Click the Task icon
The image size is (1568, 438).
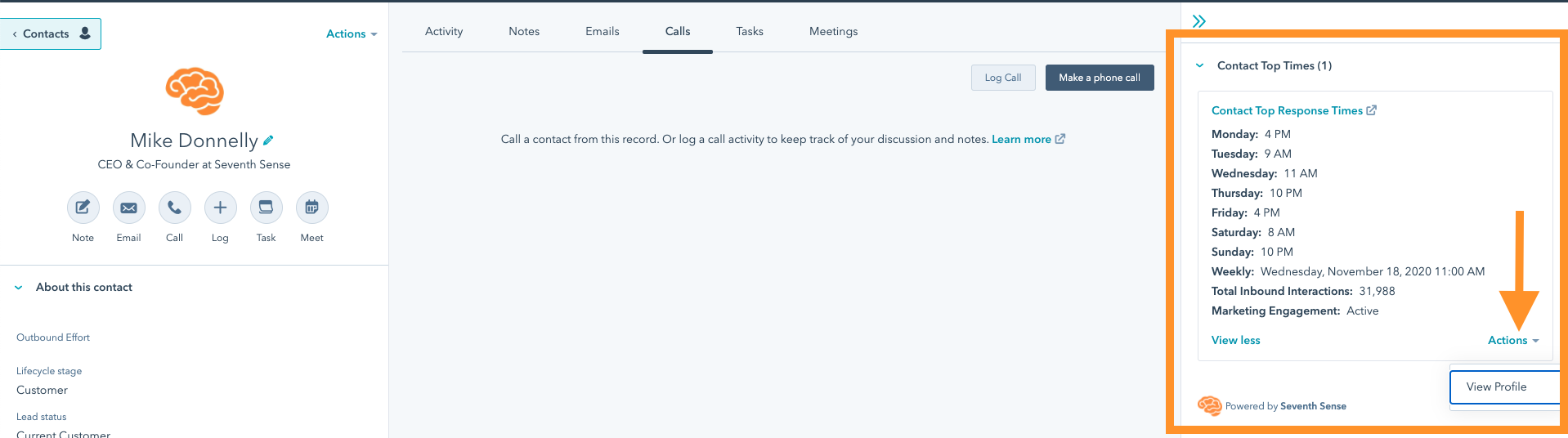266,208
